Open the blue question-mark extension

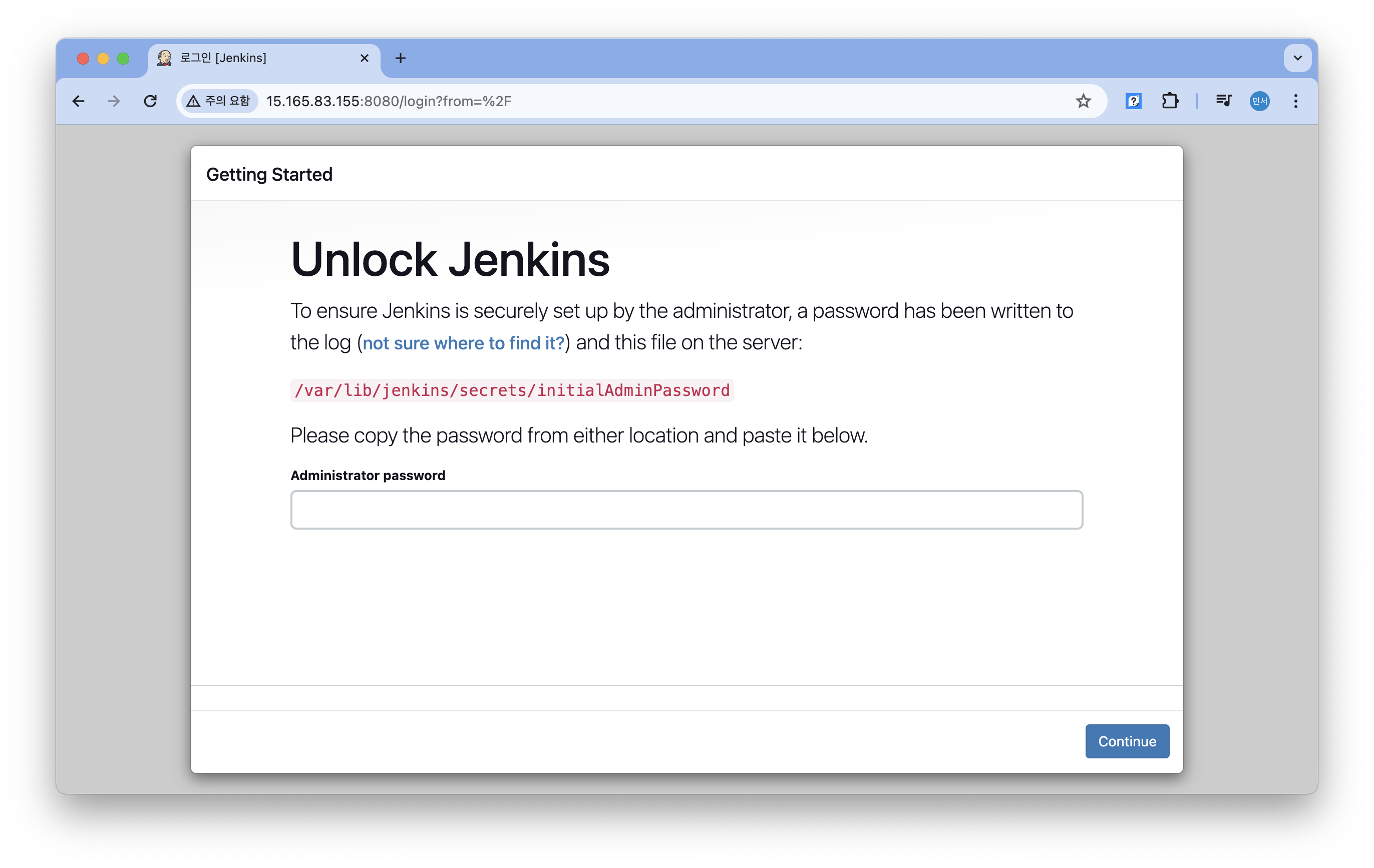(x=1133, y=101)
